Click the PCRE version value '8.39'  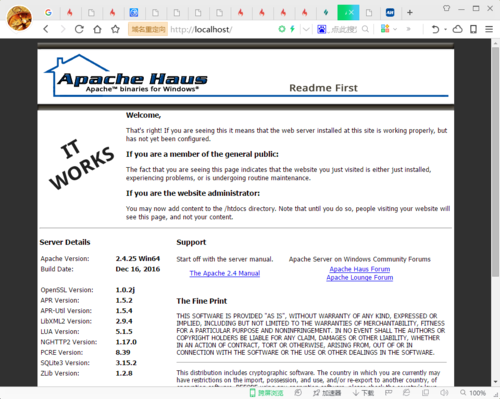point(123,352)
